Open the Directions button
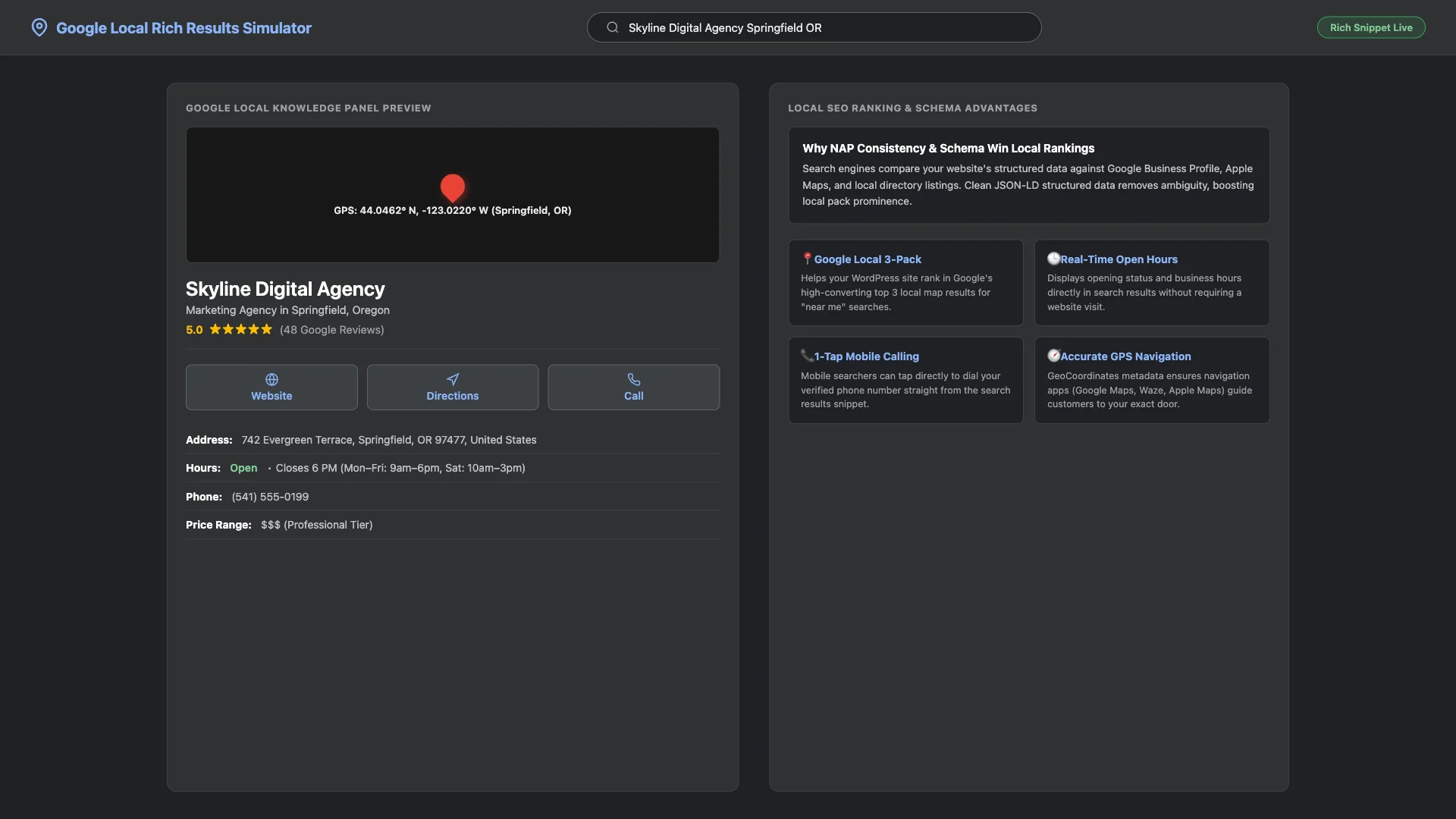1456x819 pixels. [x=453, y=388]
